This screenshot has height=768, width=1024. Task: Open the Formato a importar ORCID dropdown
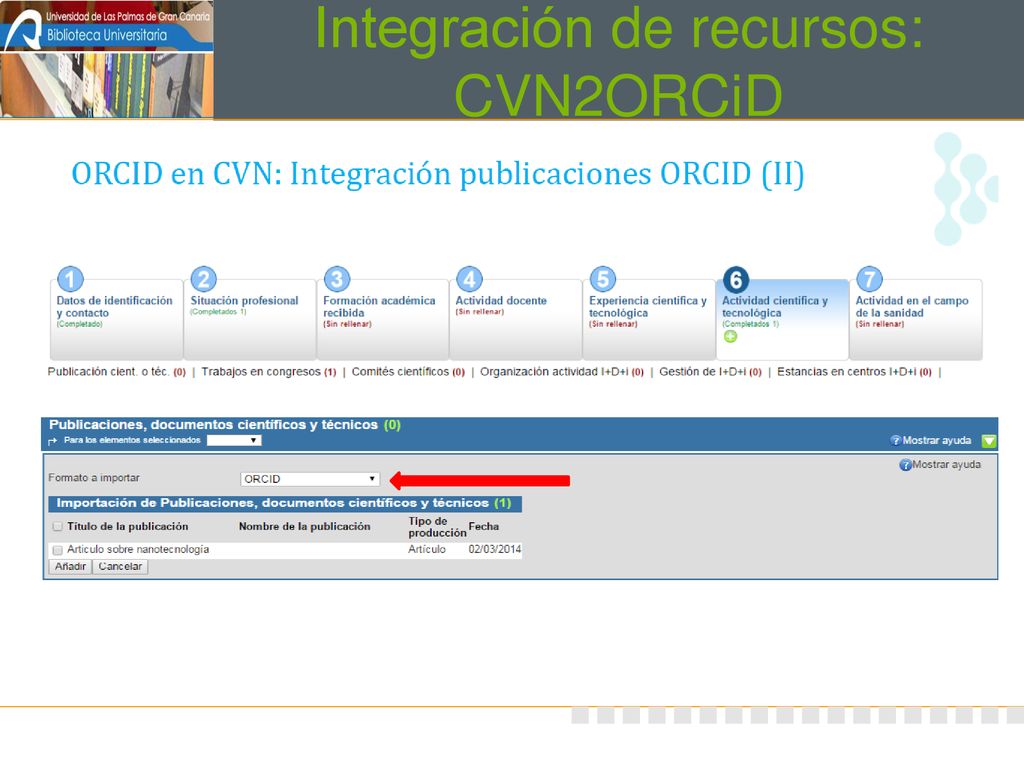310,479
